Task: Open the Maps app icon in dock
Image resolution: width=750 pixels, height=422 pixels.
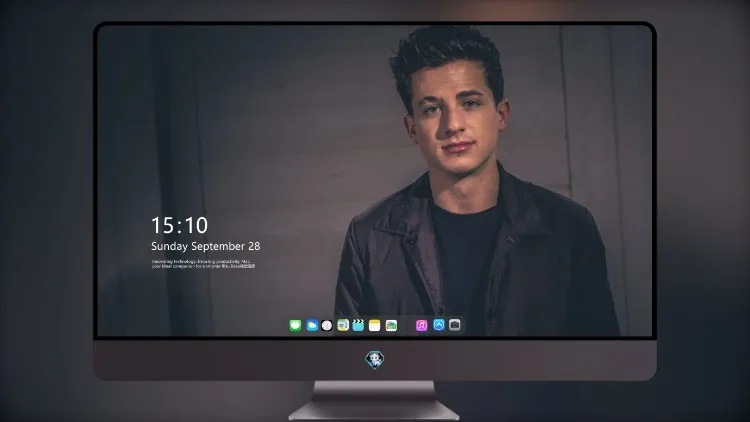Action: tap(343, 325)
